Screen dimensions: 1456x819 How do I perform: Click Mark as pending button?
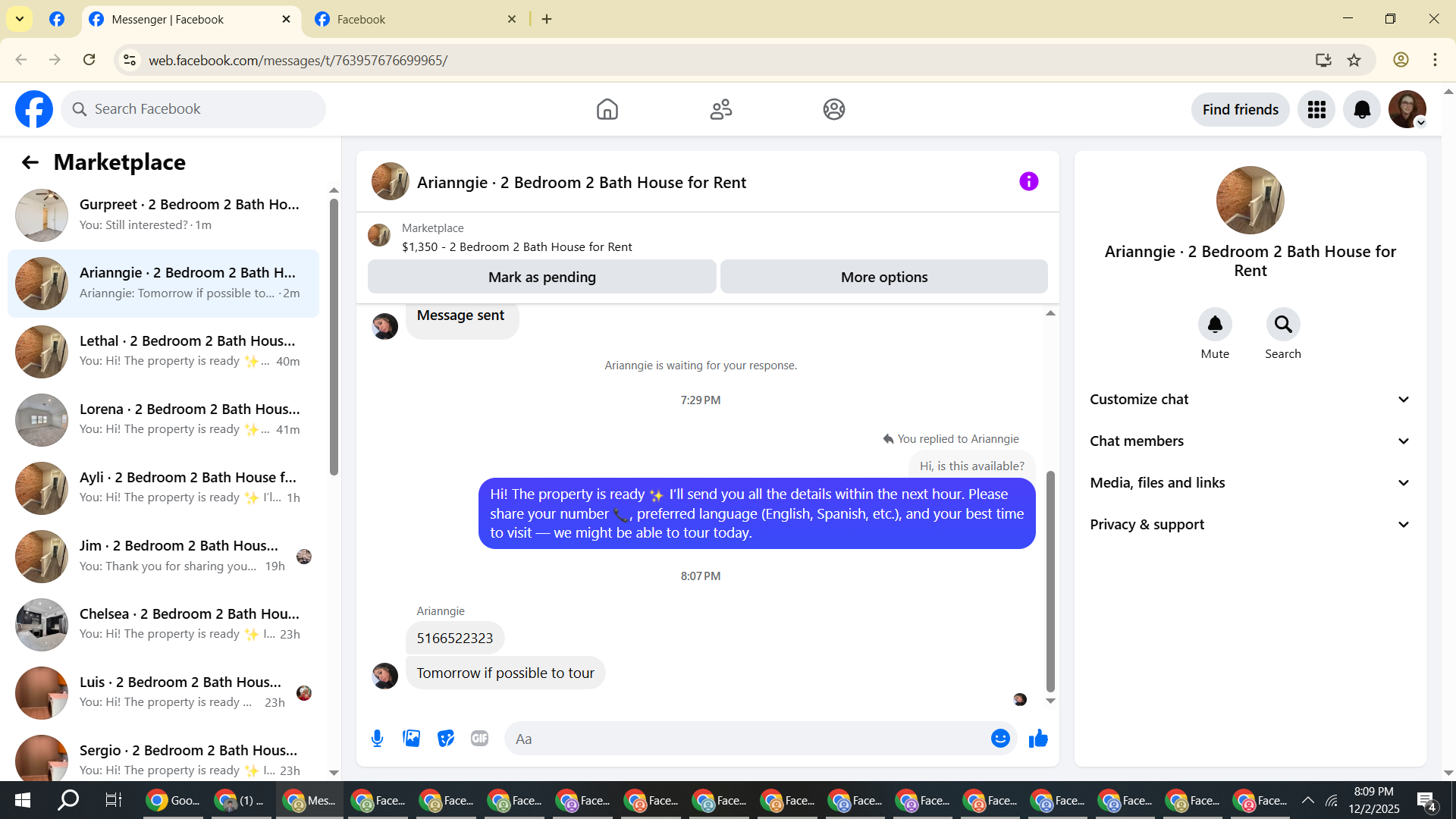(541, 278)
